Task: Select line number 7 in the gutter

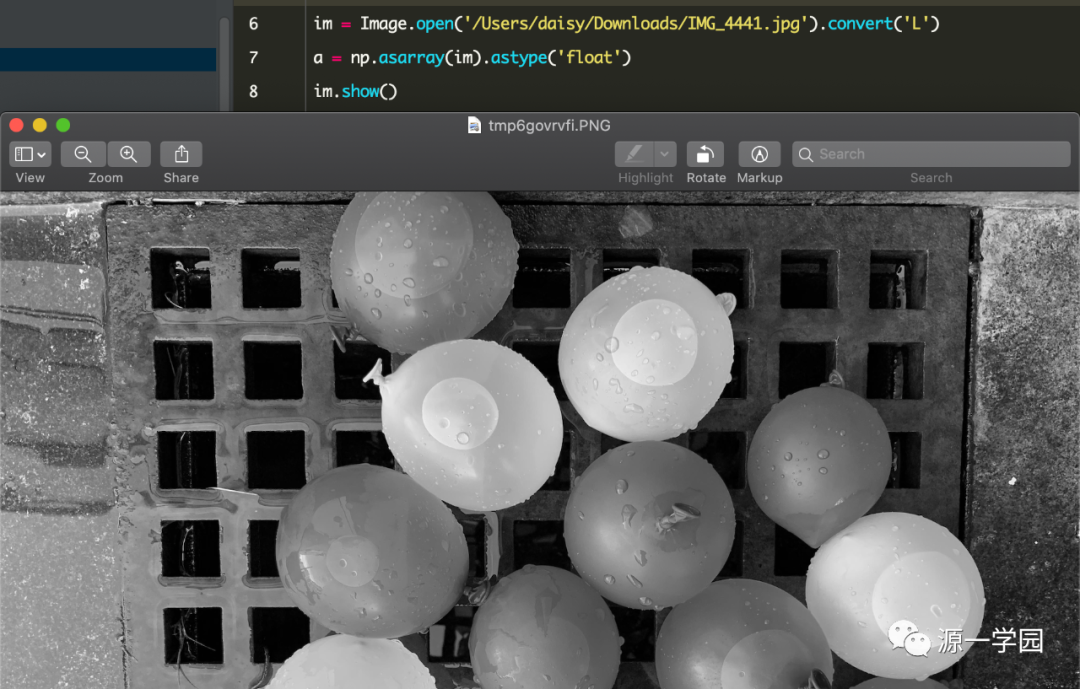Action: point(253,58)
